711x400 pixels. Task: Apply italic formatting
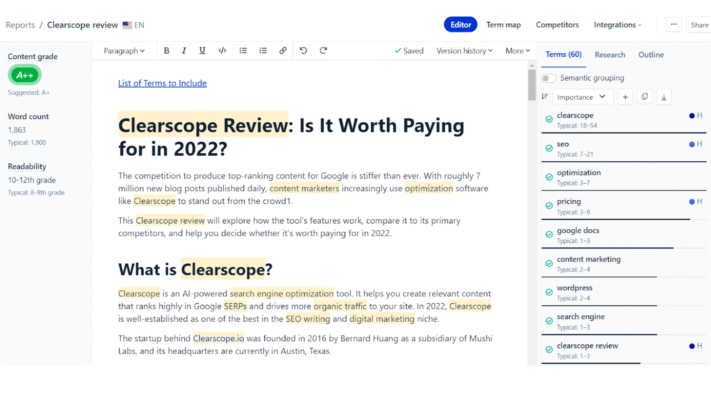[184, 51]
